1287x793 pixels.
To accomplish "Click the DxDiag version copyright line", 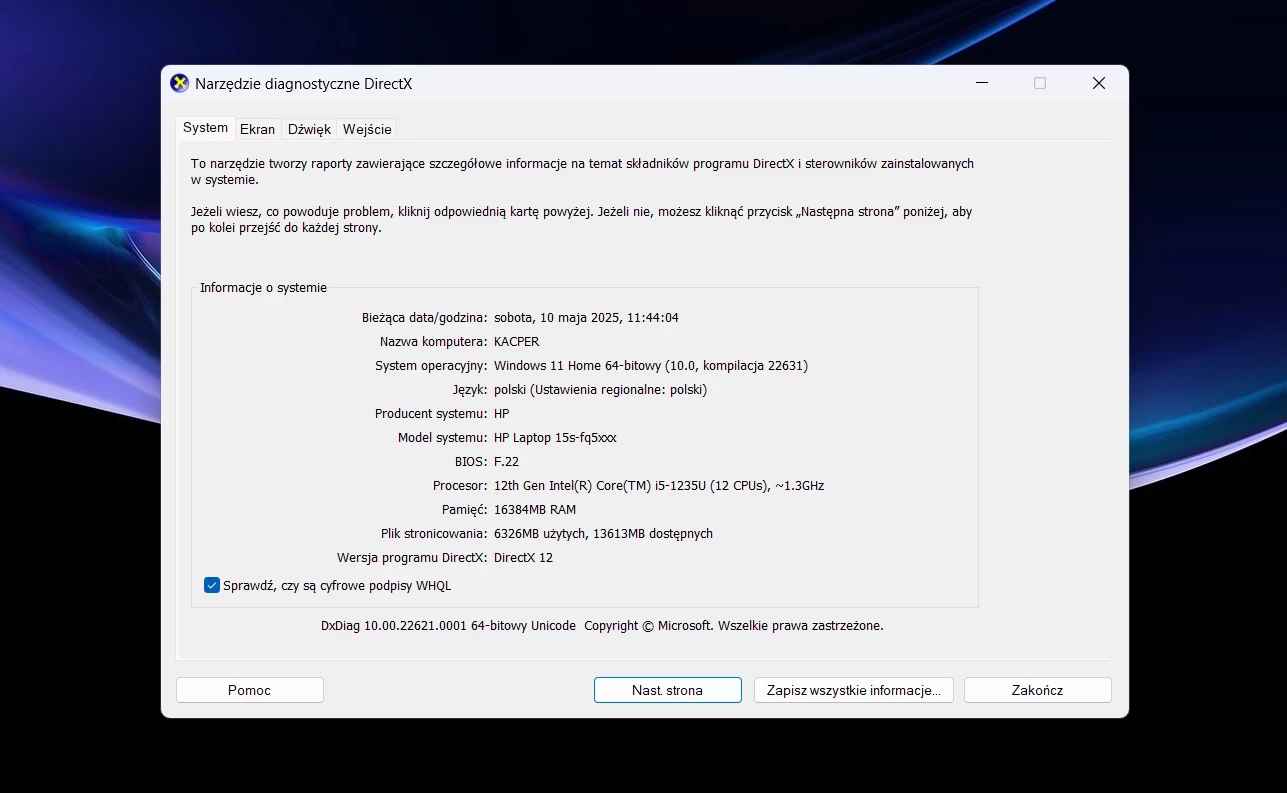I will 602,625.
